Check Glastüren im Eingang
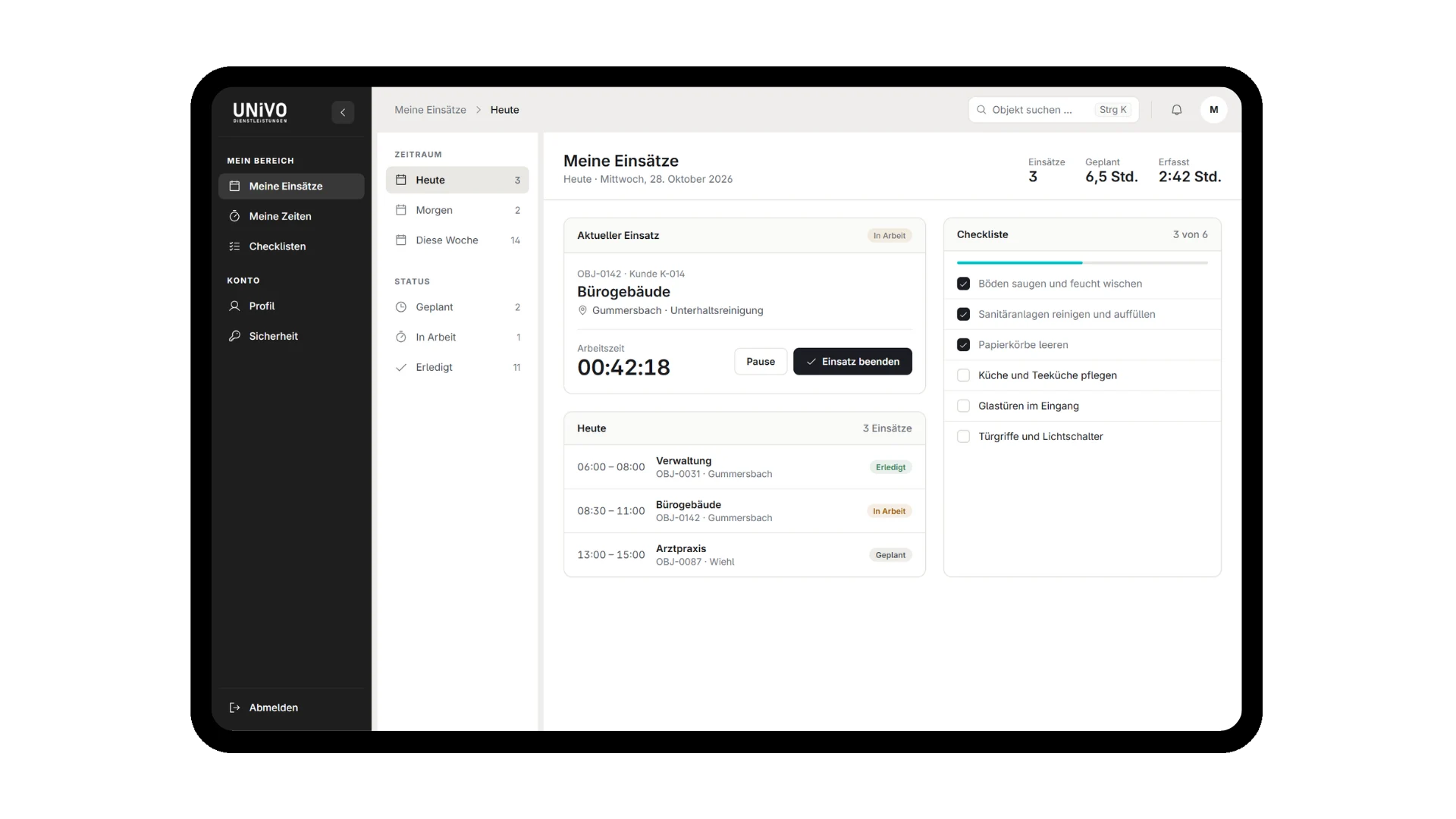Screen dimensions: 1456x819 coord(963,406)
